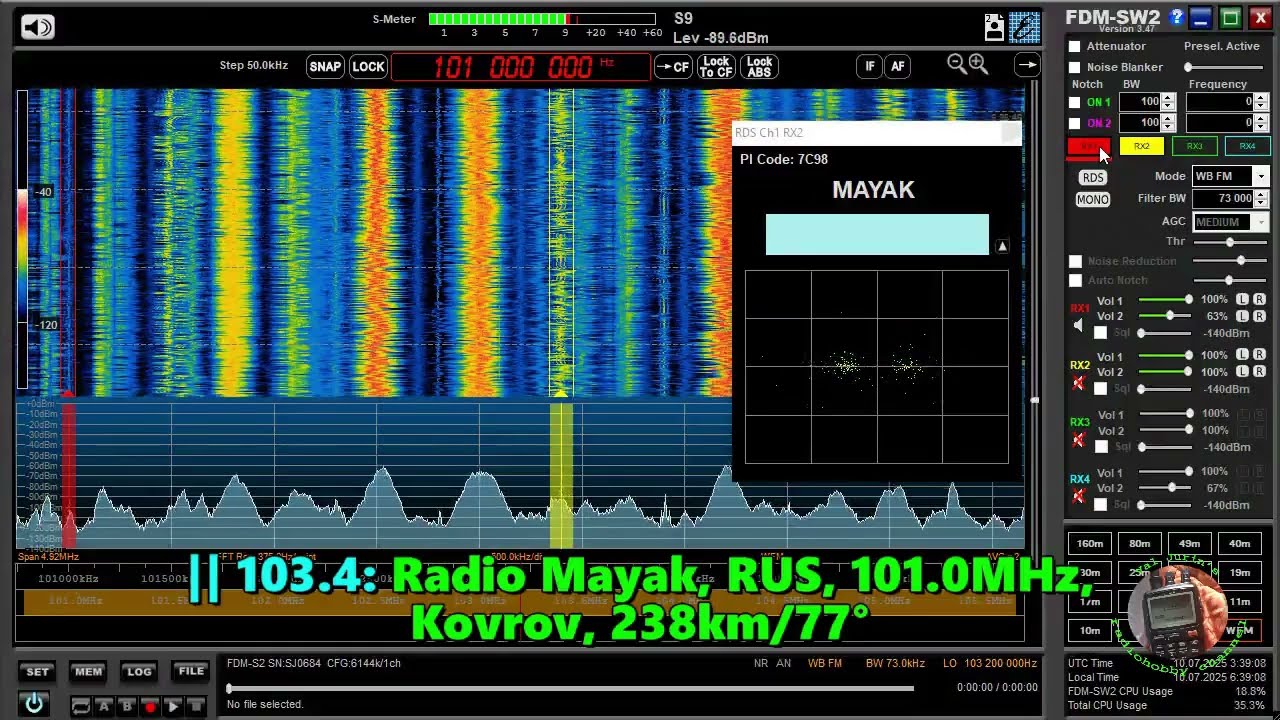The height and width of the screenshot is (720, 1280).
Task: Open the user profile icon
Action: point(994,27)
